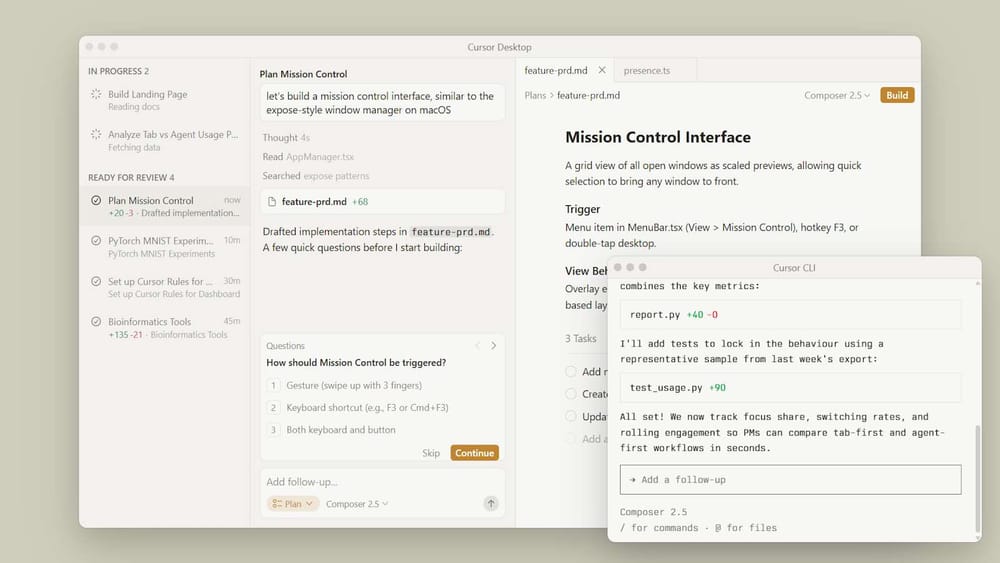Open the Bioinformatics Tools task
This screenshot has height=563, width=1000.
click(165, 328)
